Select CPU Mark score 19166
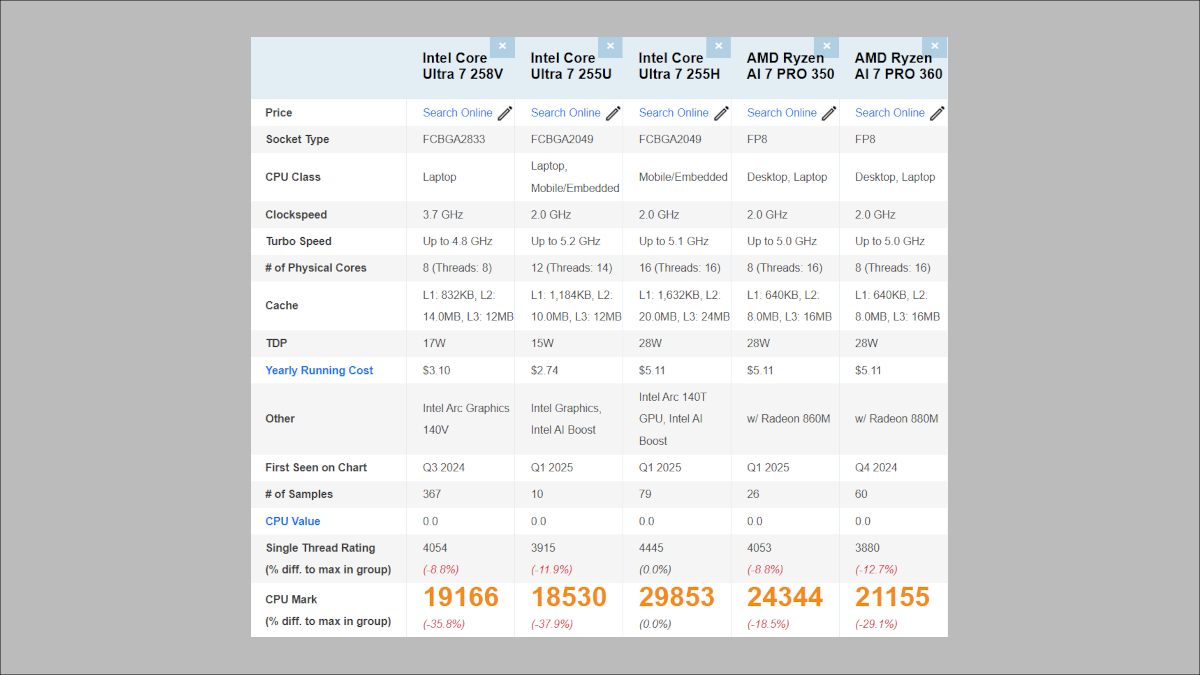The width and height of the screenshot is (1200, 675). click(461, 597)
